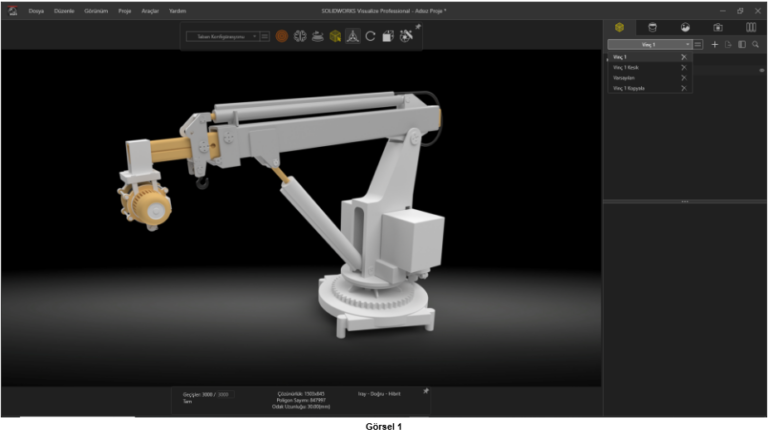The width and height of the screenshot is (768, 434).
Task: Click the plus icon to add model set
Action: 714,45
